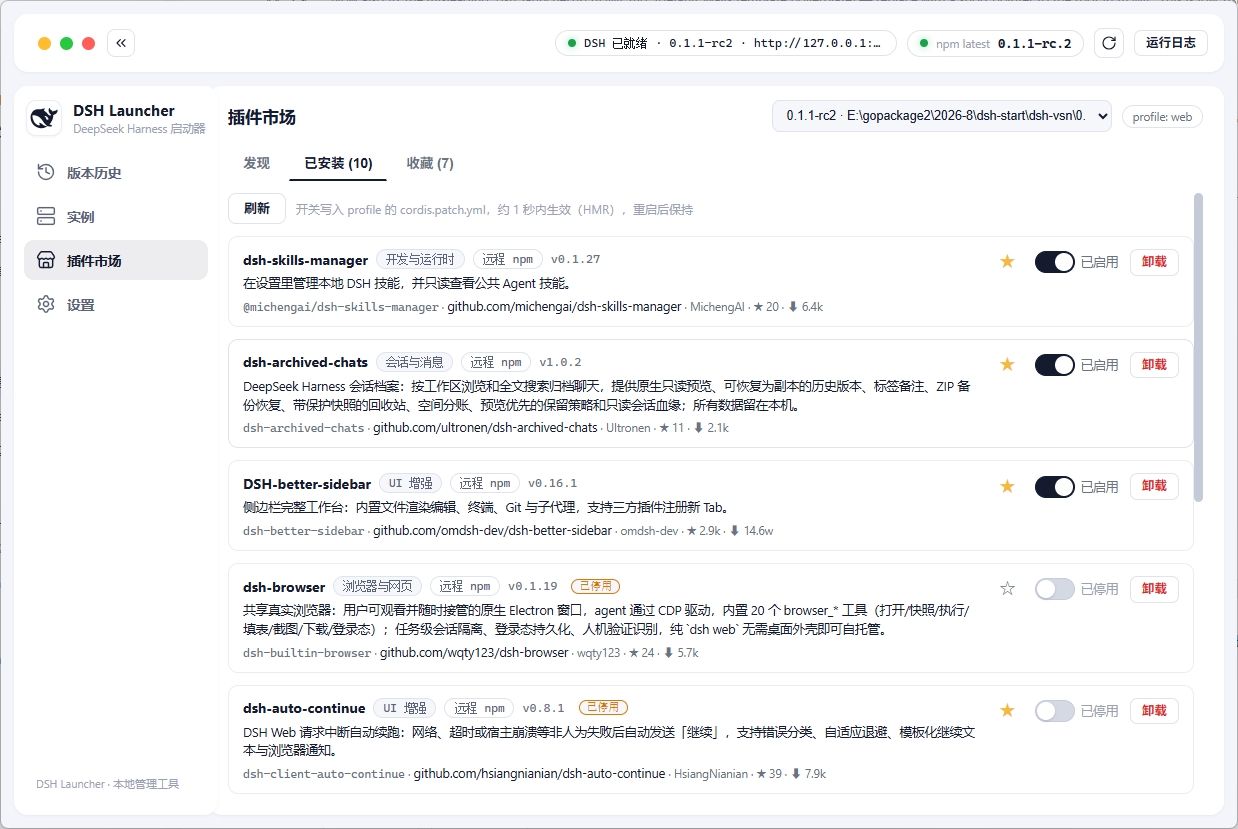Click version text v0.8.1
Viewport: 1238px width, 829px height.
point(543,708)
